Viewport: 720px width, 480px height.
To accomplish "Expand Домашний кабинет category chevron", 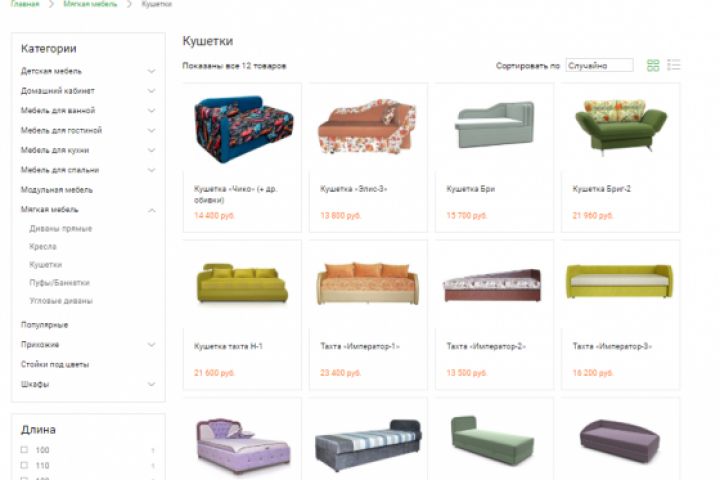I will click(x=151, y=91).
